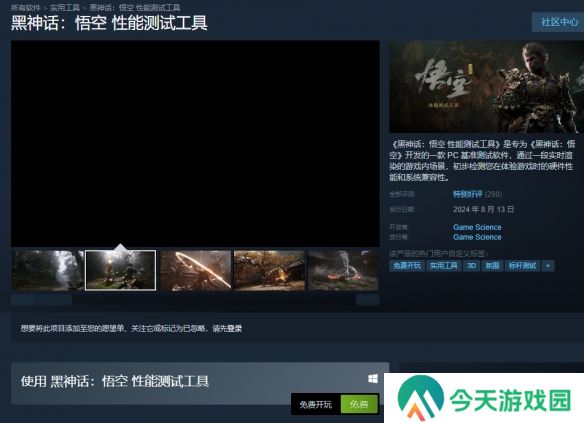The image size is (584, 423).
Task: Click the thumbnail strip right scroll arrow
Action: coord(368,300)
